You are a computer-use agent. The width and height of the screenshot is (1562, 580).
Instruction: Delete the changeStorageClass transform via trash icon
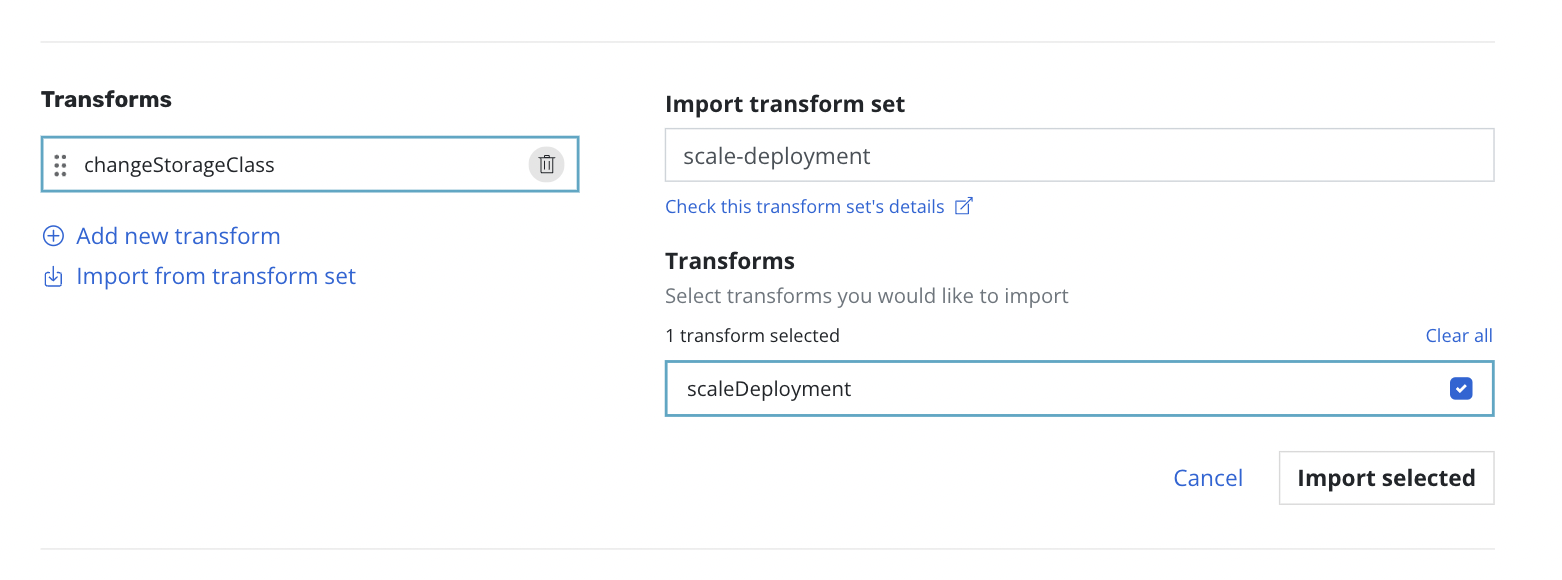pos(546,165)
